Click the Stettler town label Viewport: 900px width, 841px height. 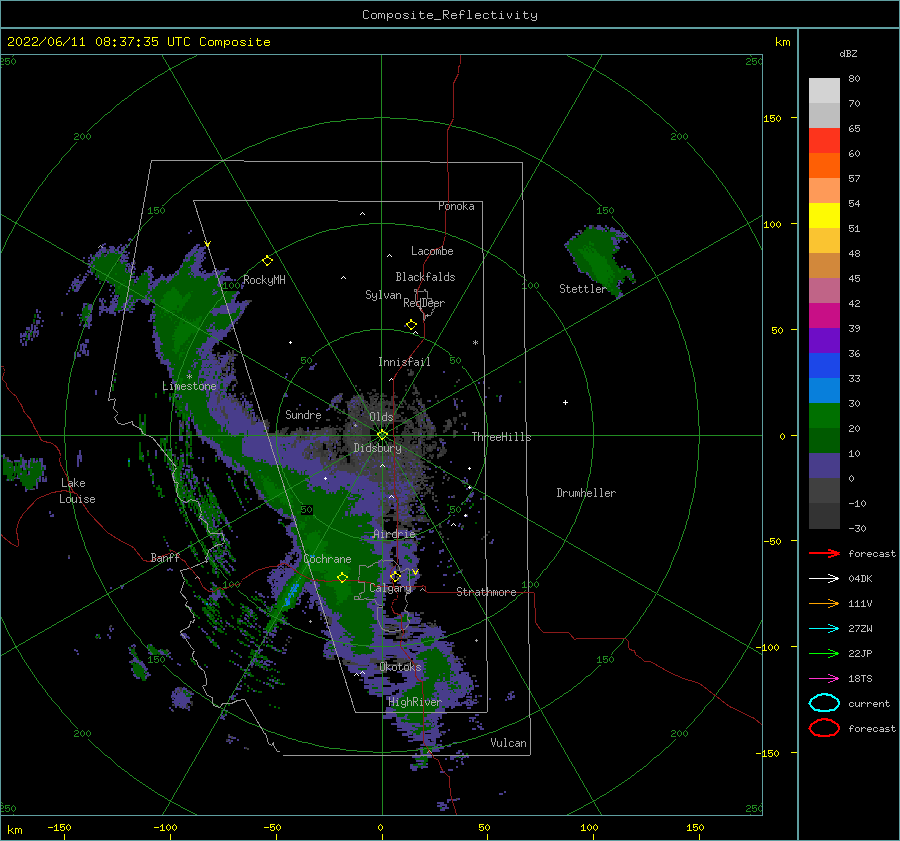[583, 289]
